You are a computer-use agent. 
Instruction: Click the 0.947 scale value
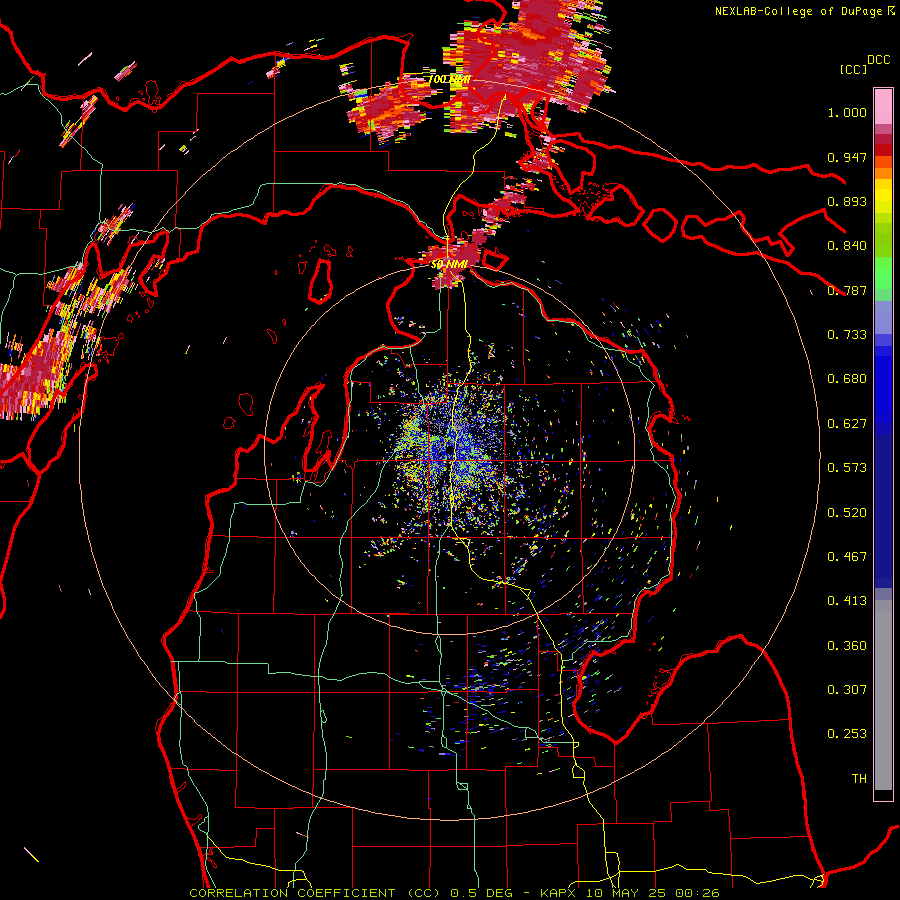(x=847, y=157)
